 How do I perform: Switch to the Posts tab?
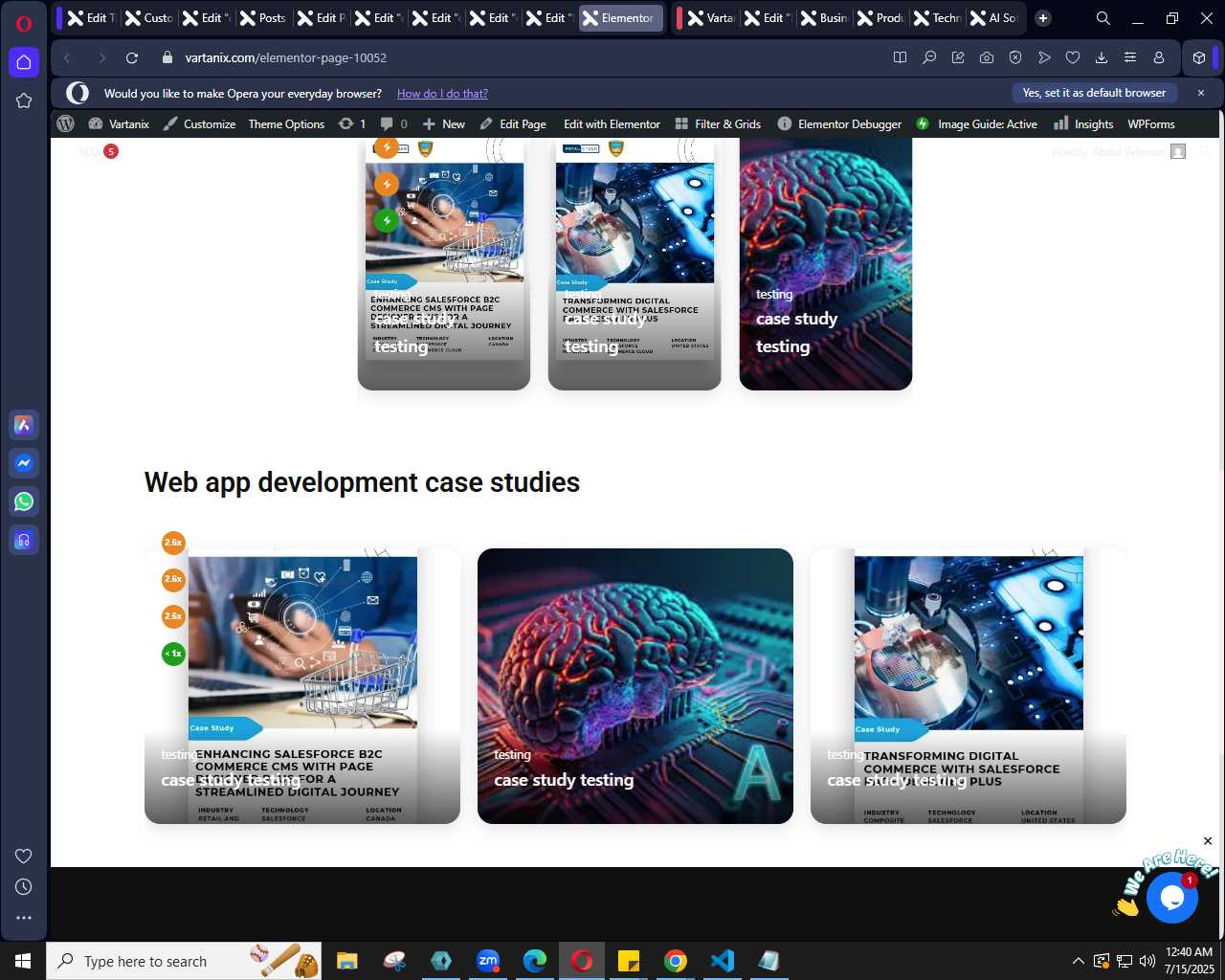(263, 18)
